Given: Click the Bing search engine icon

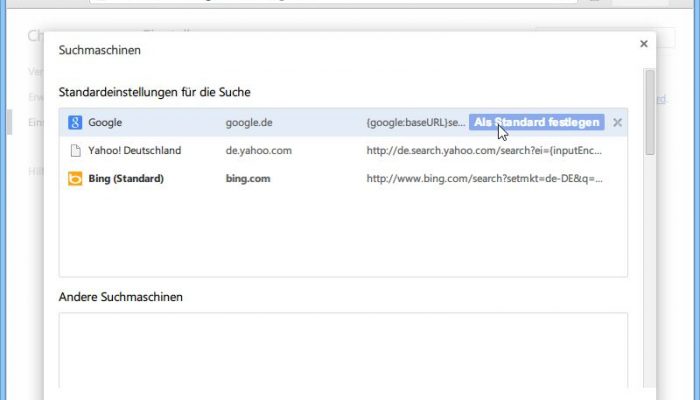Looking at the screenshot, I should coord(75,179).
